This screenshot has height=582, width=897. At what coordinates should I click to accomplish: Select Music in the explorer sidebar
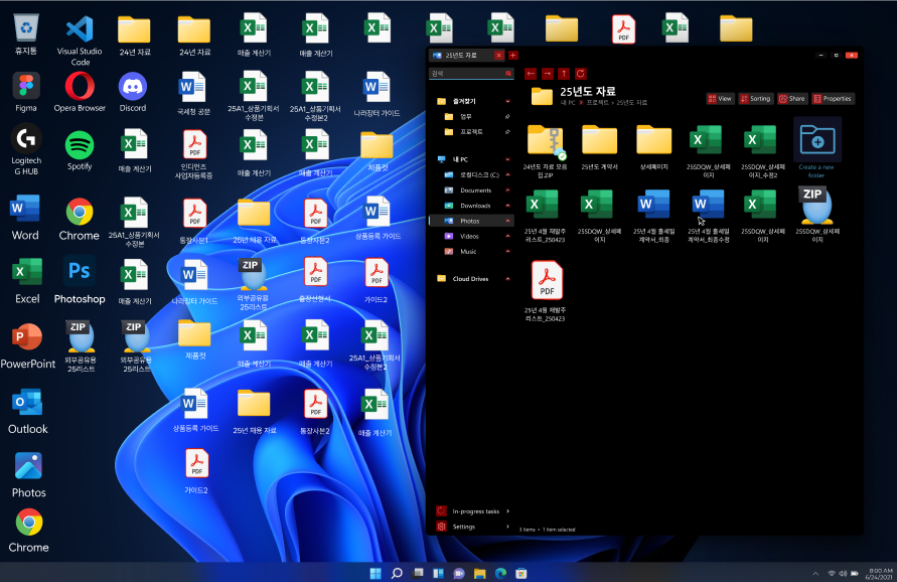tap(468, 251)
